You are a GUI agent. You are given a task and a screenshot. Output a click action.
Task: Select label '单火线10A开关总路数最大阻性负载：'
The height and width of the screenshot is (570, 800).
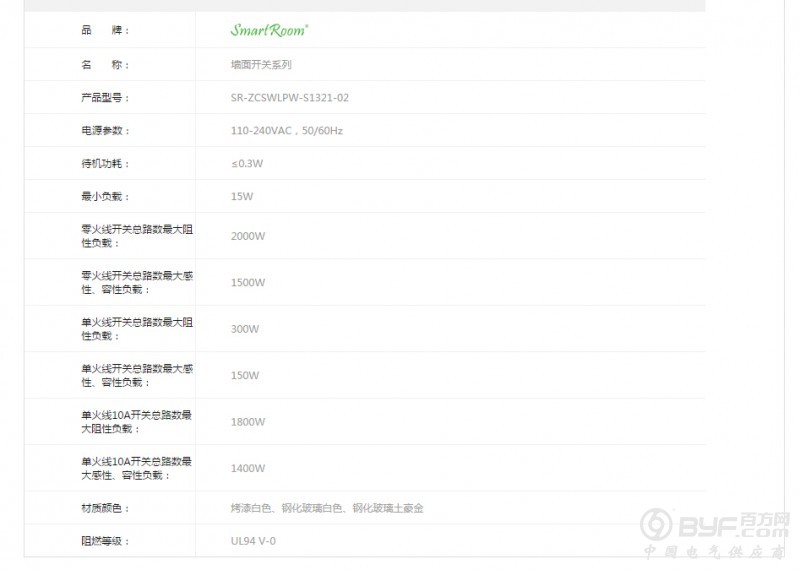click(x=136, y=422)
